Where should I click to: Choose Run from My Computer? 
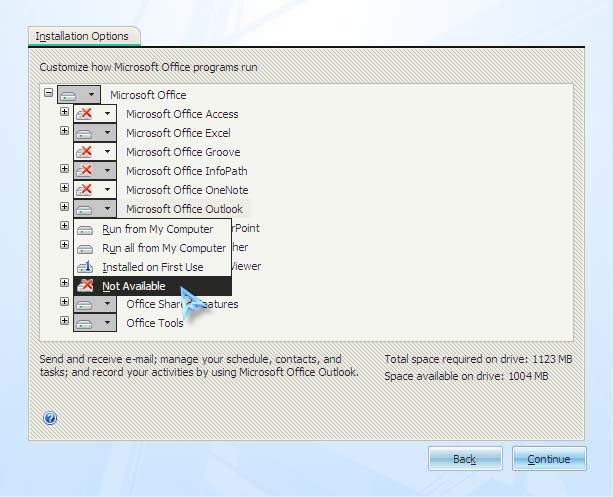tap(152, 229)
